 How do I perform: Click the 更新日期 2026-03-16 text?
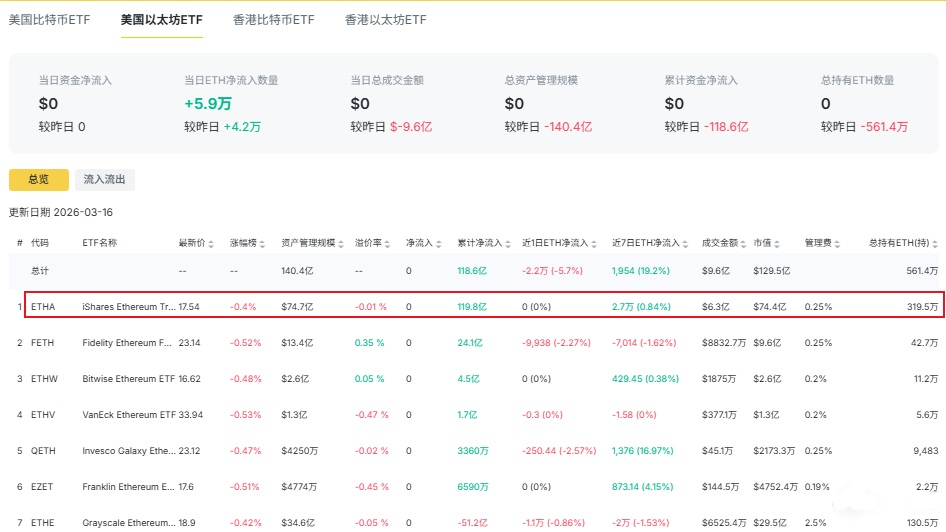tap(60, 212)
